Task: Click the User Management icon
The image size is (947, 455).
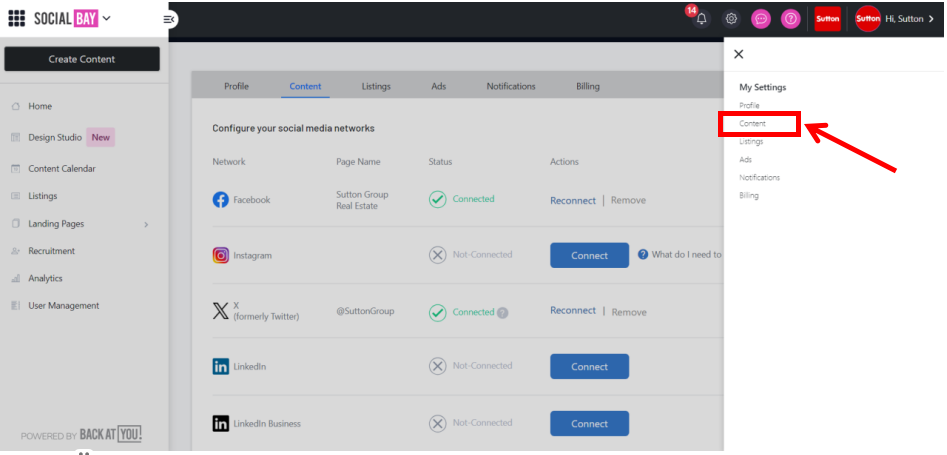Action: [16, 306]
